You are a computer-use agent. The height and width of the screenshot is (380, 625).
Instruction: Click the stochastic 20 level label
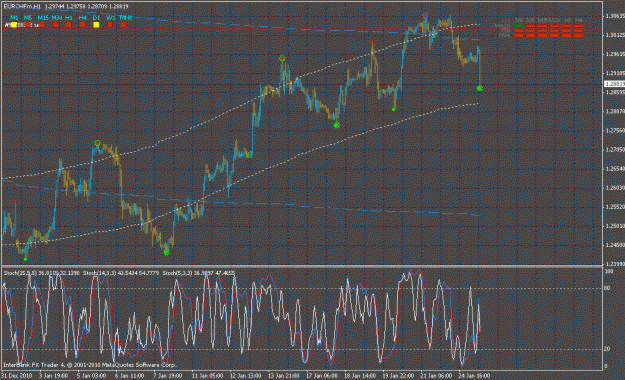pos(607,349)
